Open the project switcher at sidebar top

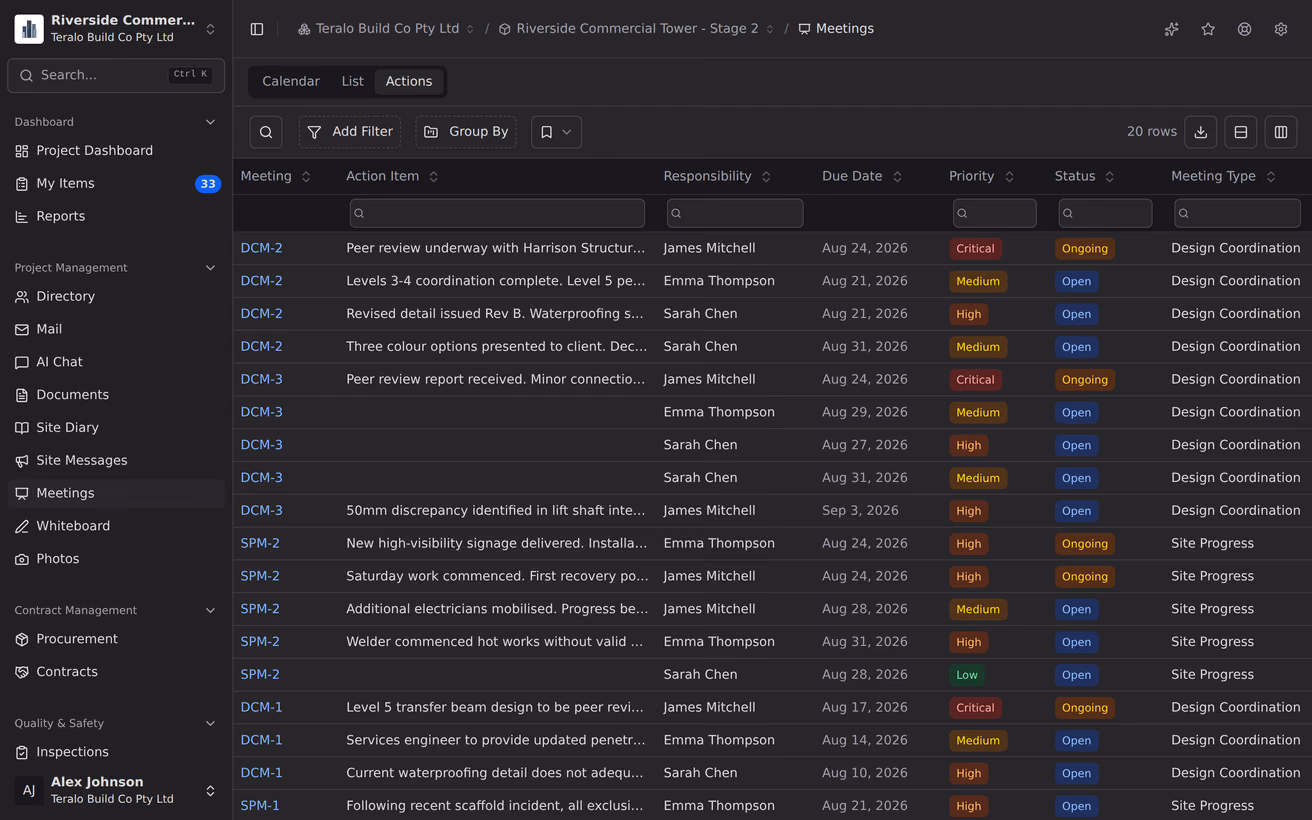click(x=116, y=29)
